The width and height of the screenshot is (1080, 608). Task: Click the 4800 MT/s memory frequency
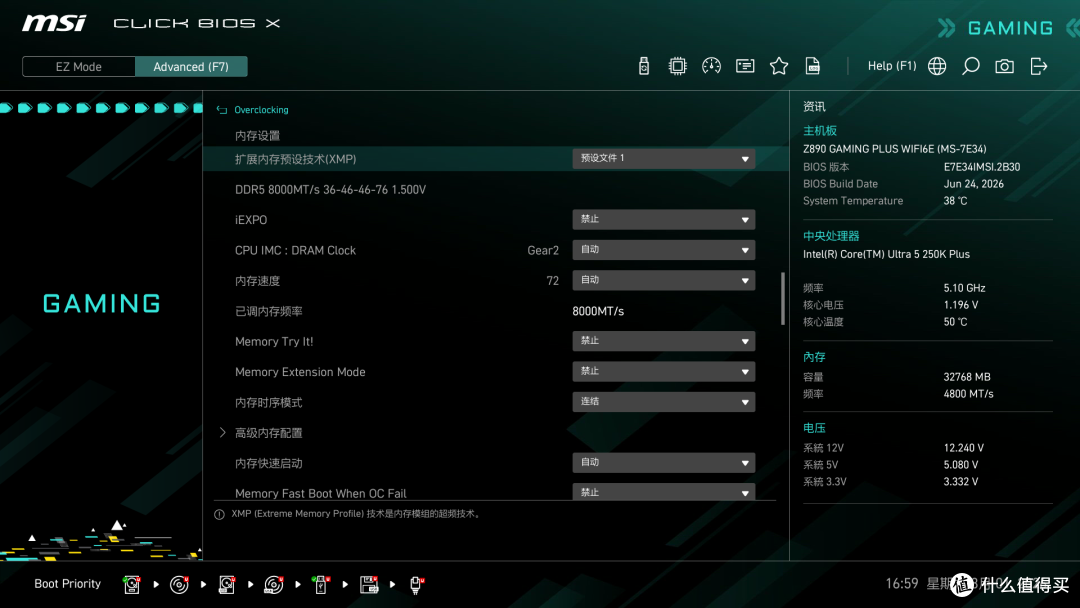pyautogui.click(x=968, y=394)
